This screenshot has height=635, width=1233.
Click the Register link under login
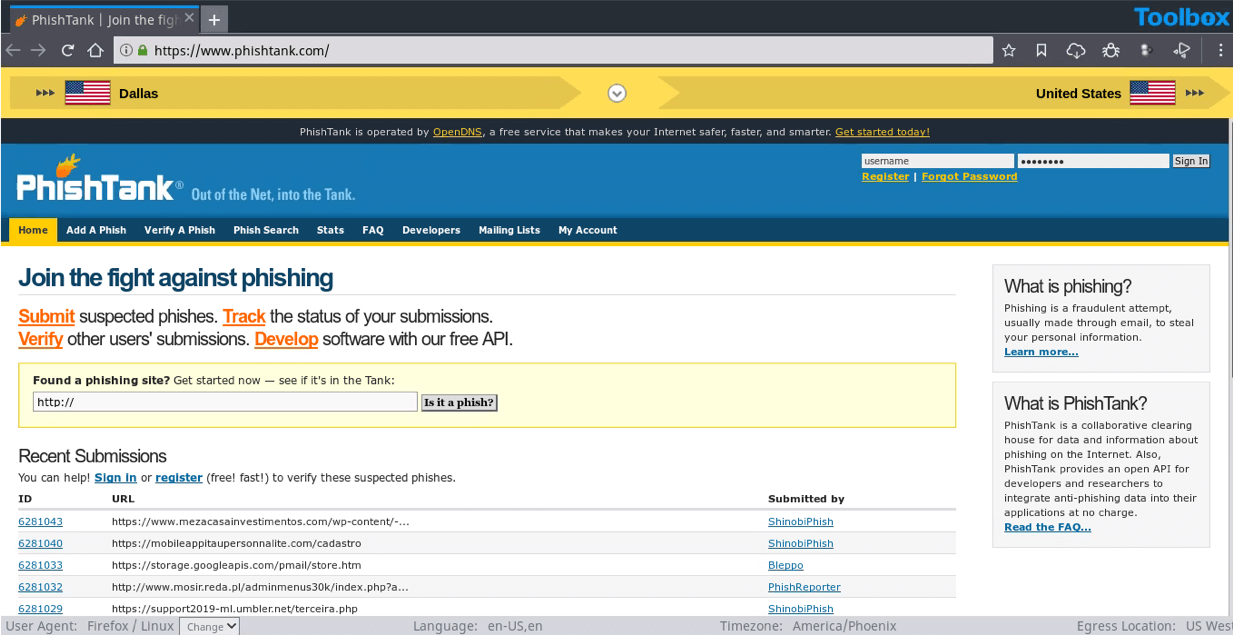click(x=885, y=176)
